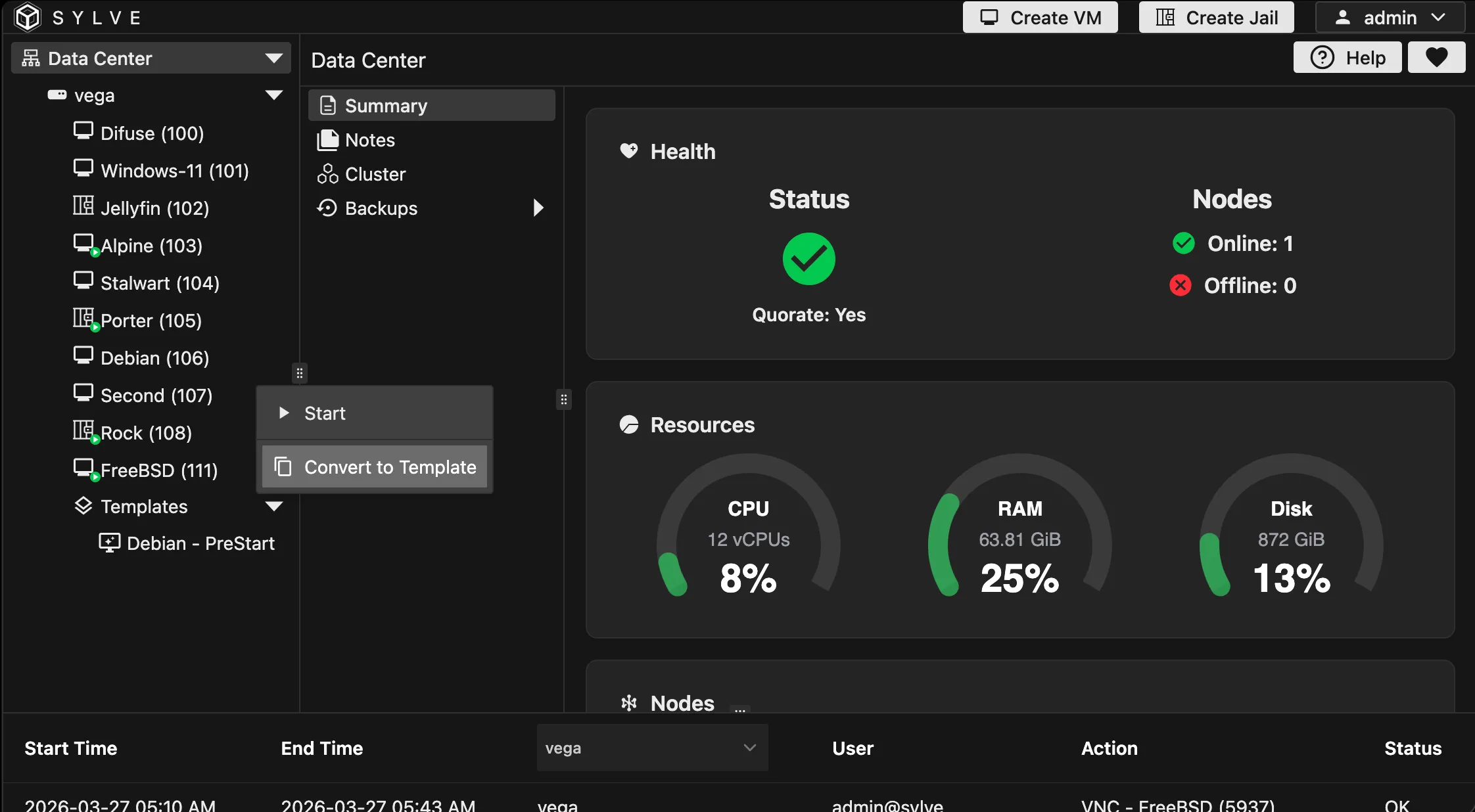The height and width of the screenshot is (812, 1475).
Task: Click the Sylve cube logo icon
Action: coord(28,17)
